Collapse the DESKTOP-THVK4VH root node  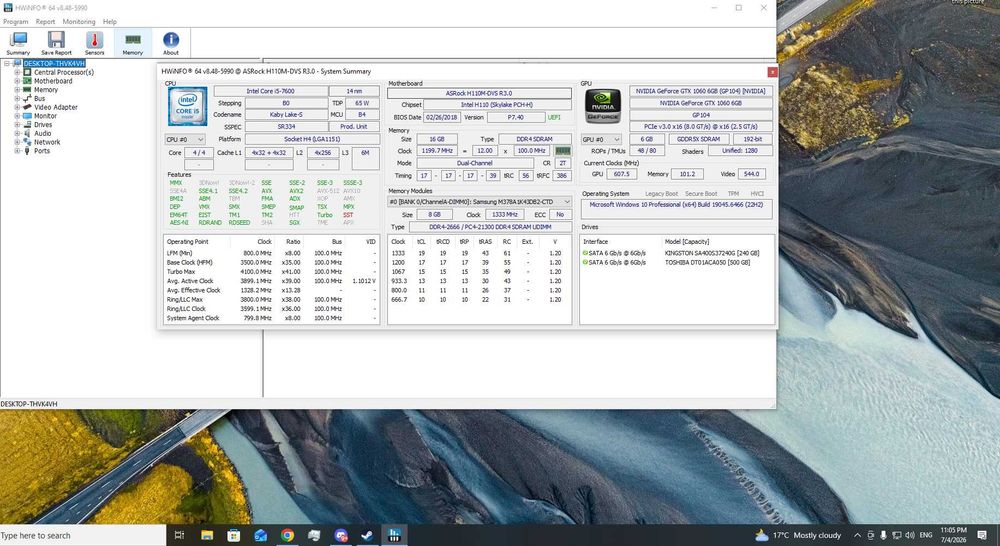point(7,63)
